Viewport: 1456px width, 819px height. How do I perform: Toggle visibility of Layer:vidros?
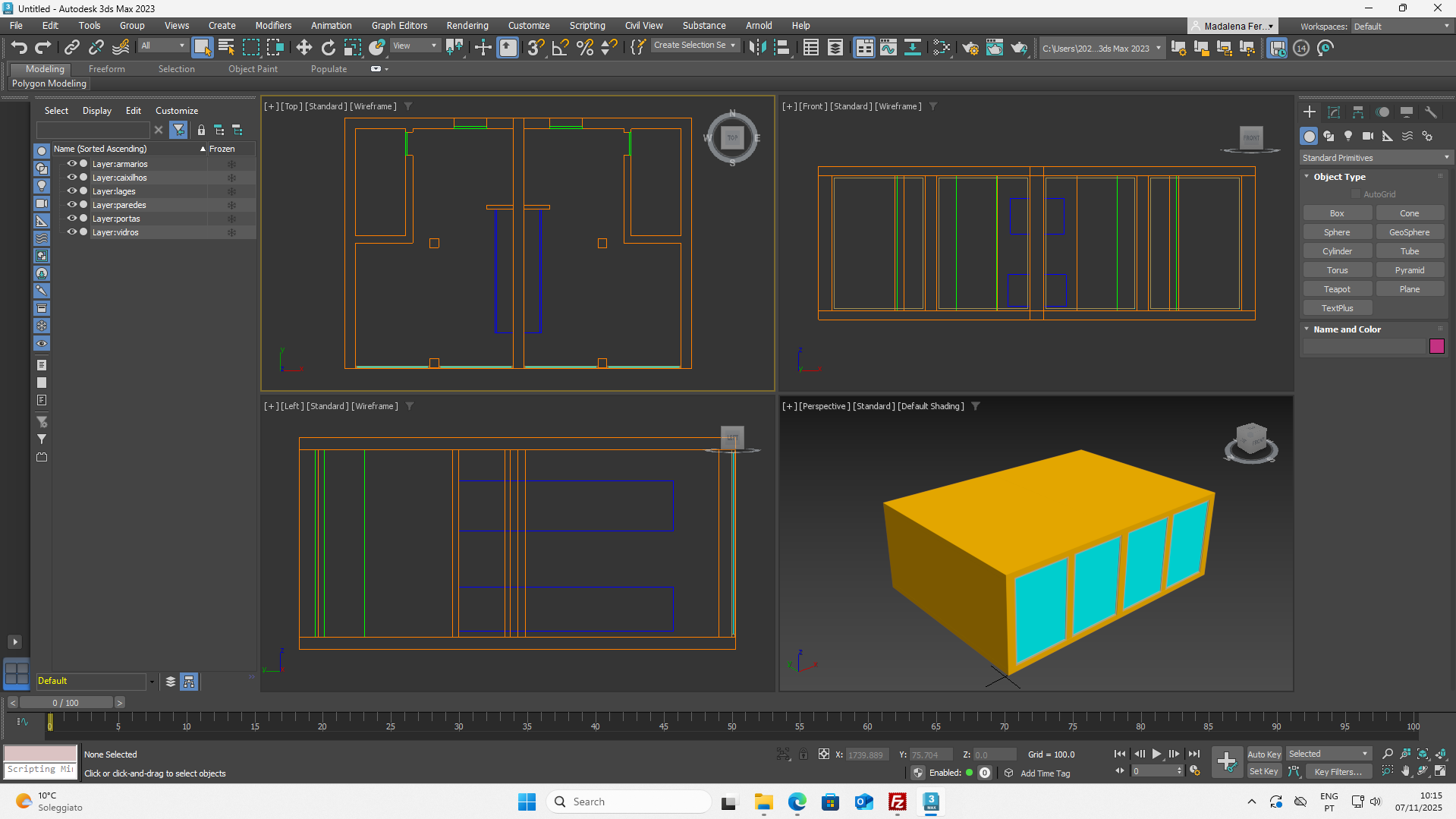(x=72, y=232)
